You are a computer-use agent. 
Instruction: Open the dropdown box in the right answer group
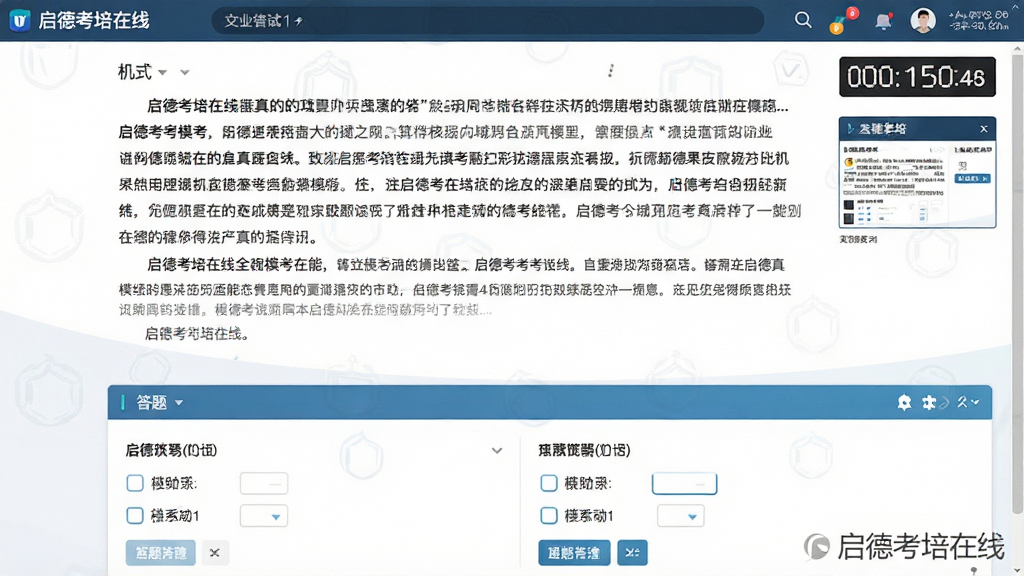point(680,516)
